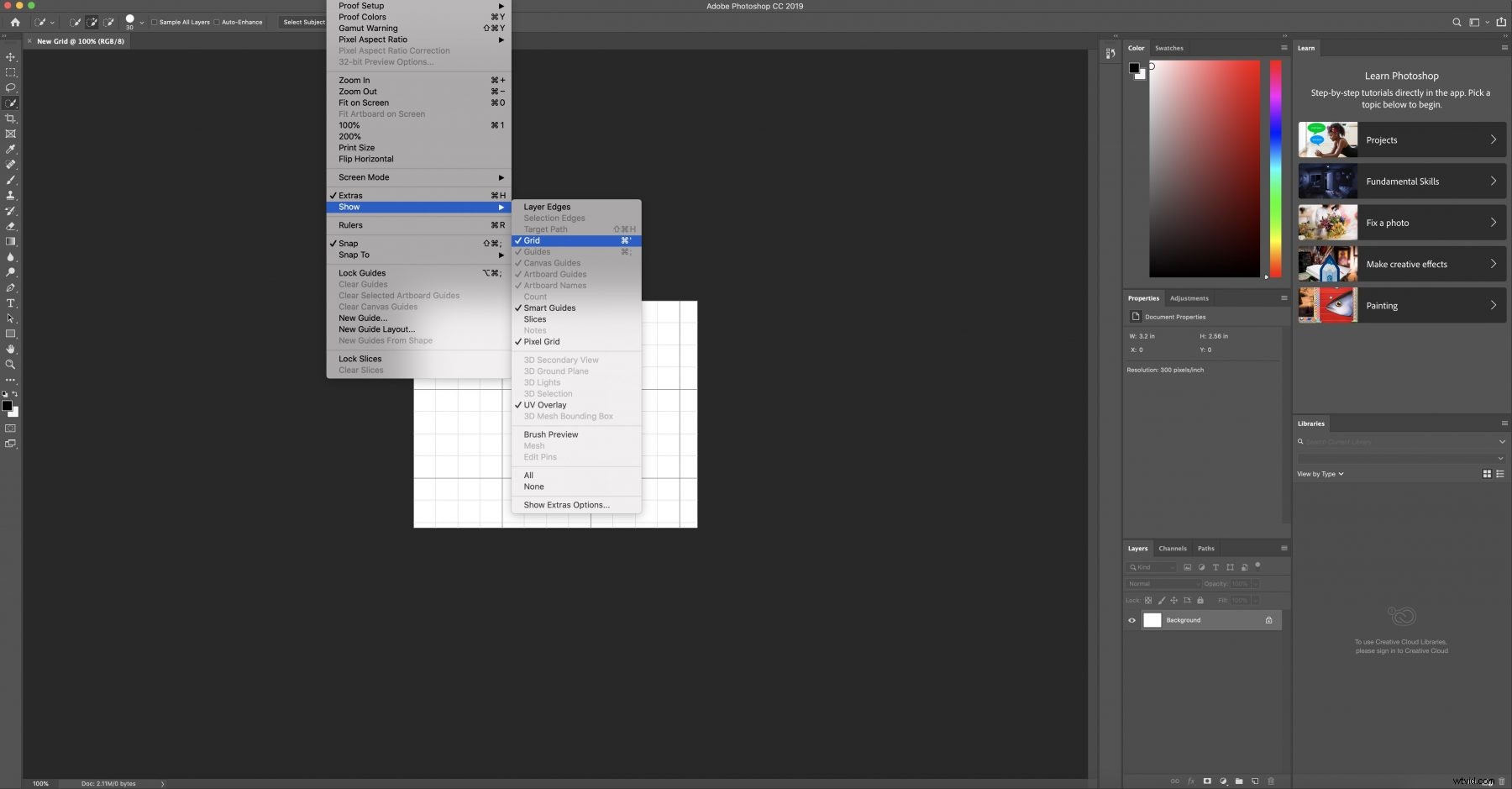This screenshot has width=1512, height=789.
Task: Open the layer blend mode dropdown
Action: click(1163, 583)
